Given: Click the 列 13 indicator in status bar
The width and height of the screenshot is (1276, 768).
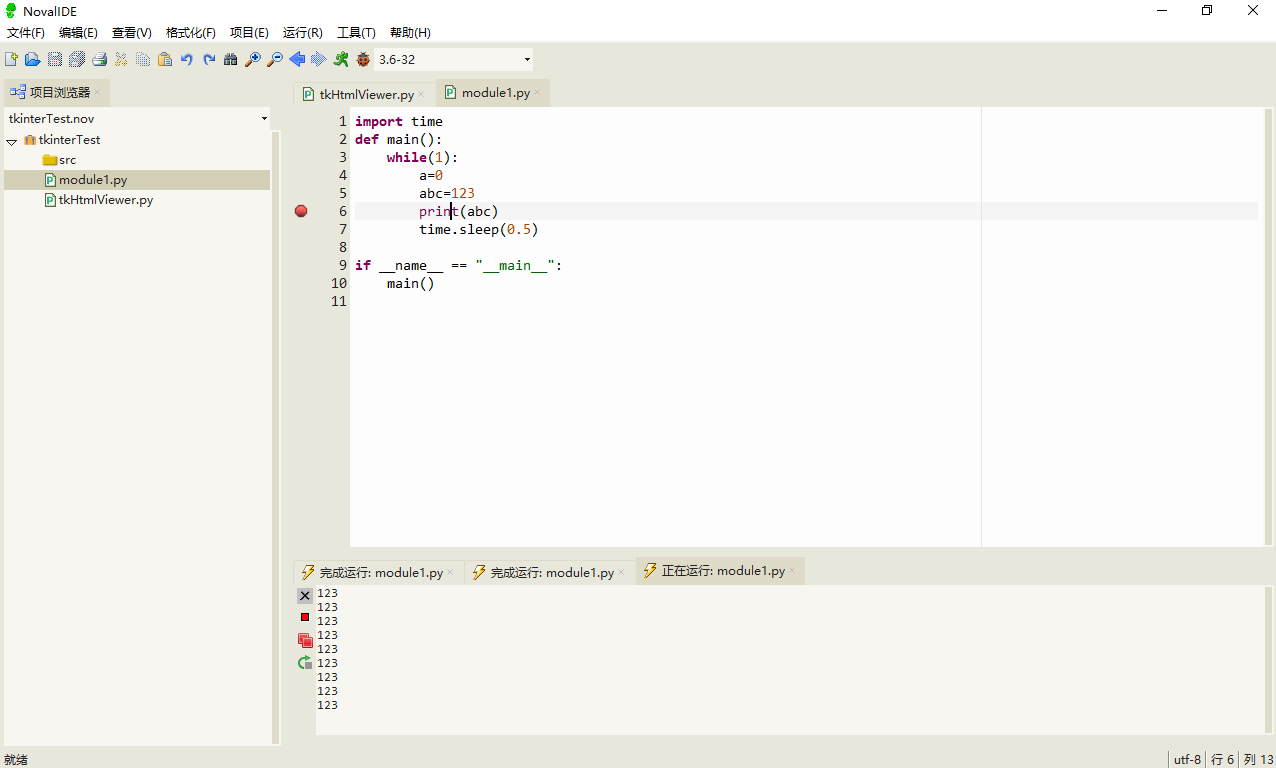Looking at the screenshot, I should [1258, 759].
